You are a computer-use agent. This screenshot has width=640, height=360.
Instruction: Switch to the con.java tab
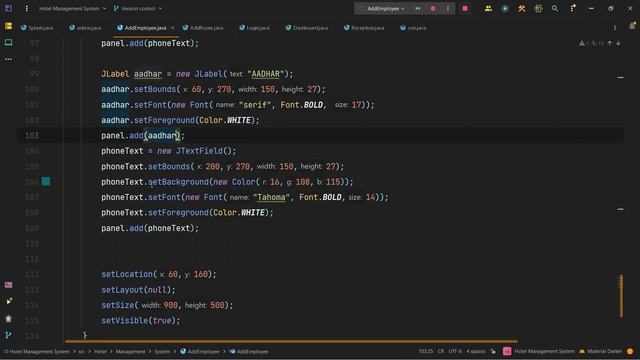[413, 28]
